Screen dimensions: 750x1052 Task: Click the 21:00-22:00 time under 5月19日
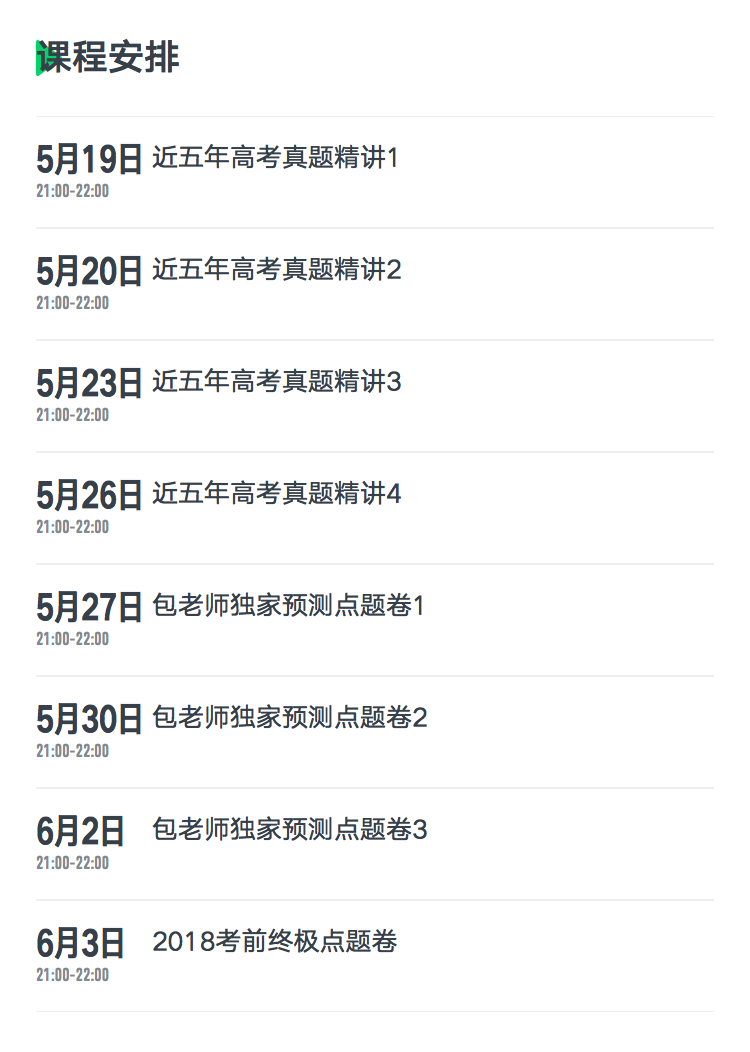coord(72,191)
